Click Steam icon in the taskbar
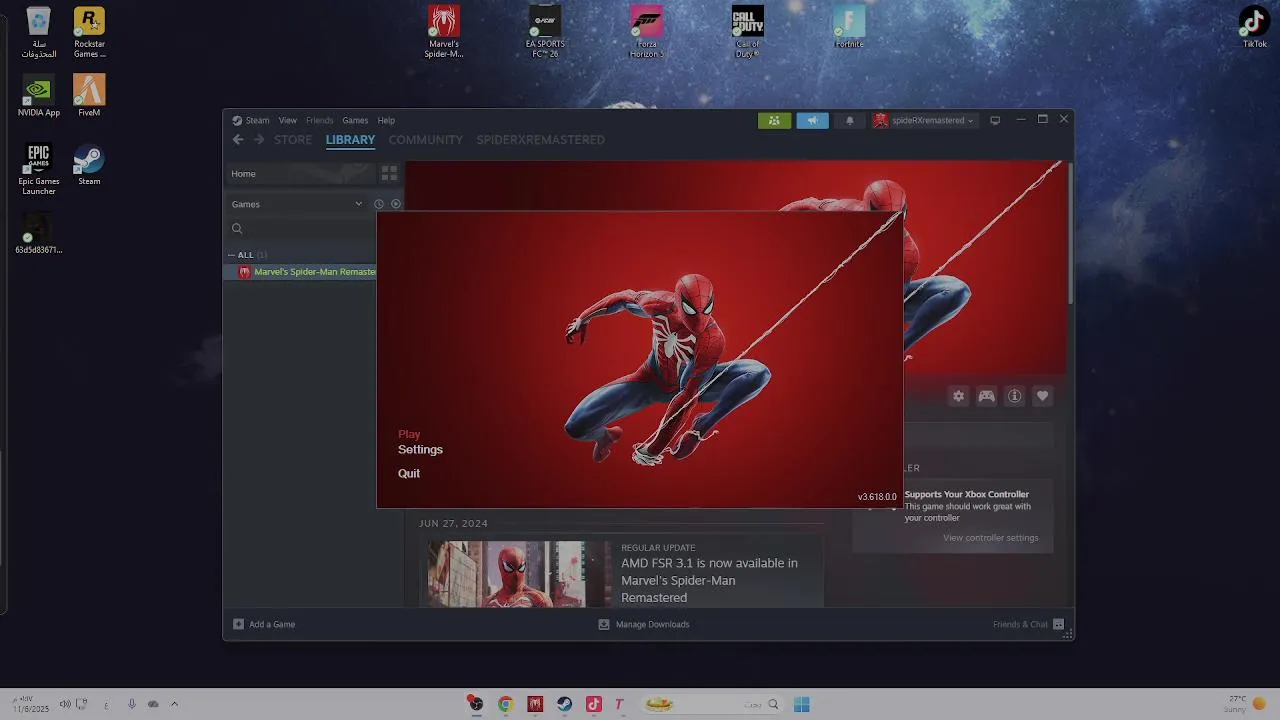 pos(564,704)
